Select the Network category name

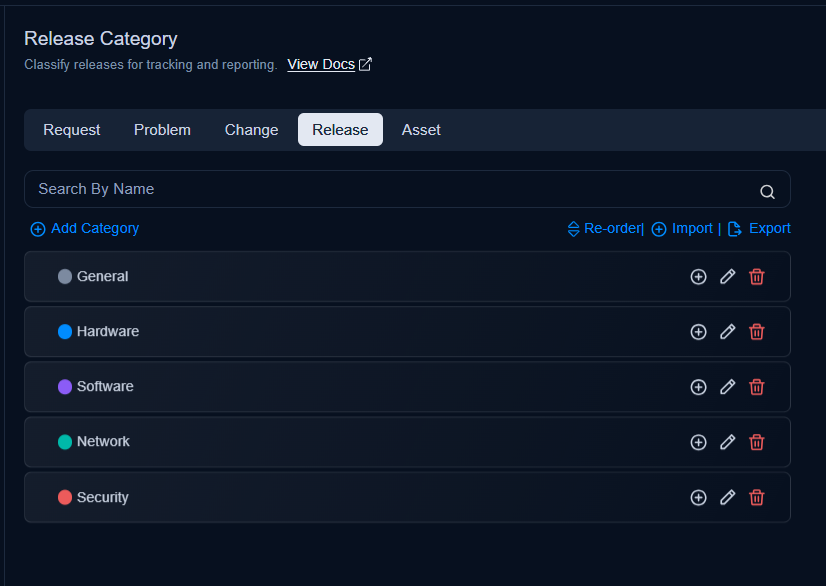(103, 442)
